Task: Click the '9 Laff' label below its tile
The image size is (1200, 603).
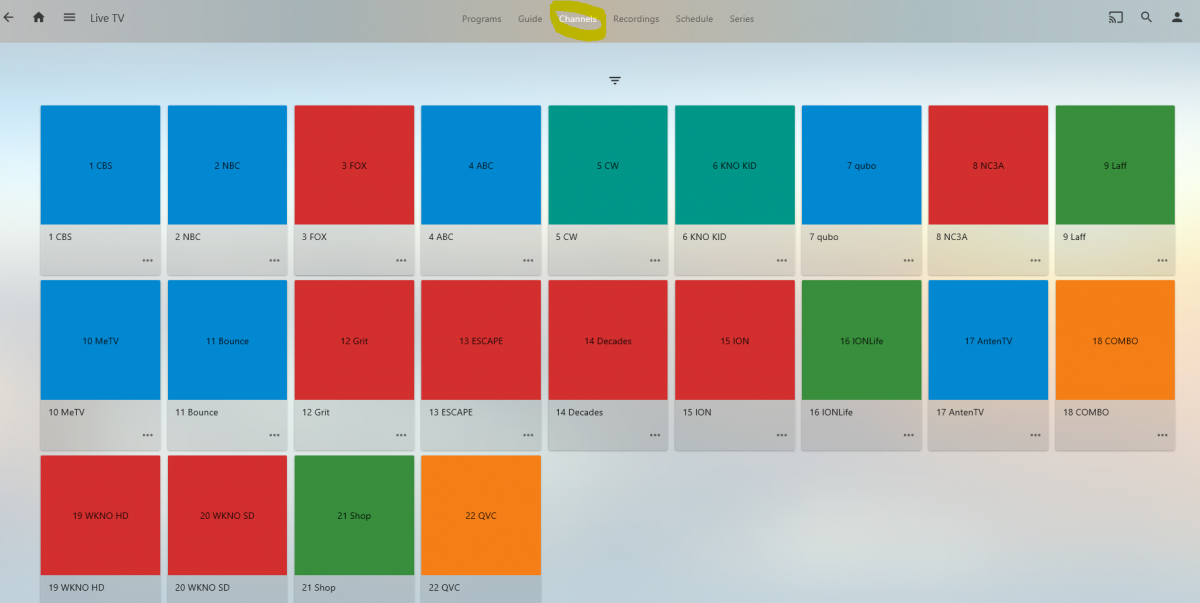Action: 1074,237
